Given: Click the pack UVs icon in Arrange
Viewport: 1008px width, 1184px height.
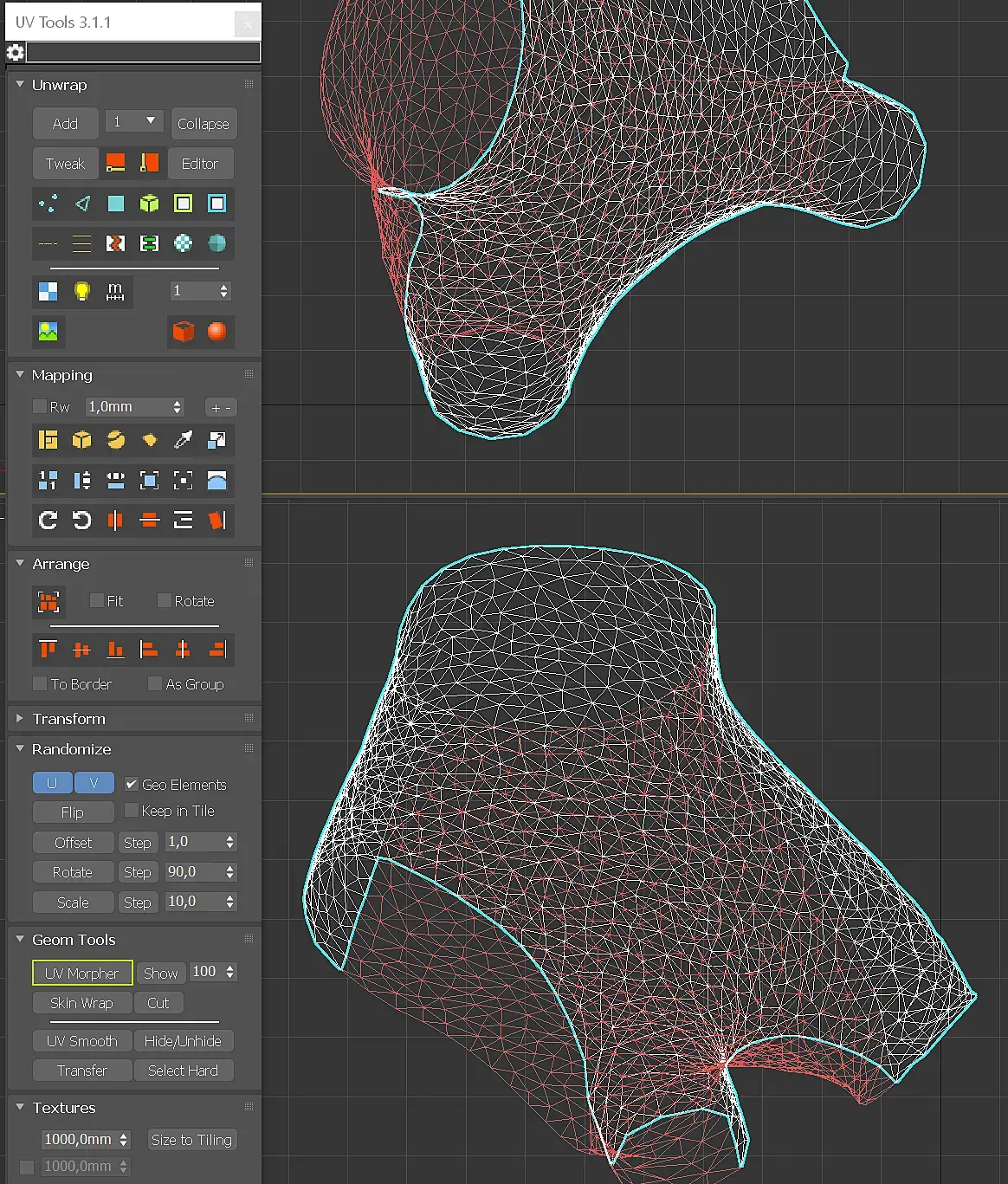Looking at the screenshot, I should tap(48, 601).
